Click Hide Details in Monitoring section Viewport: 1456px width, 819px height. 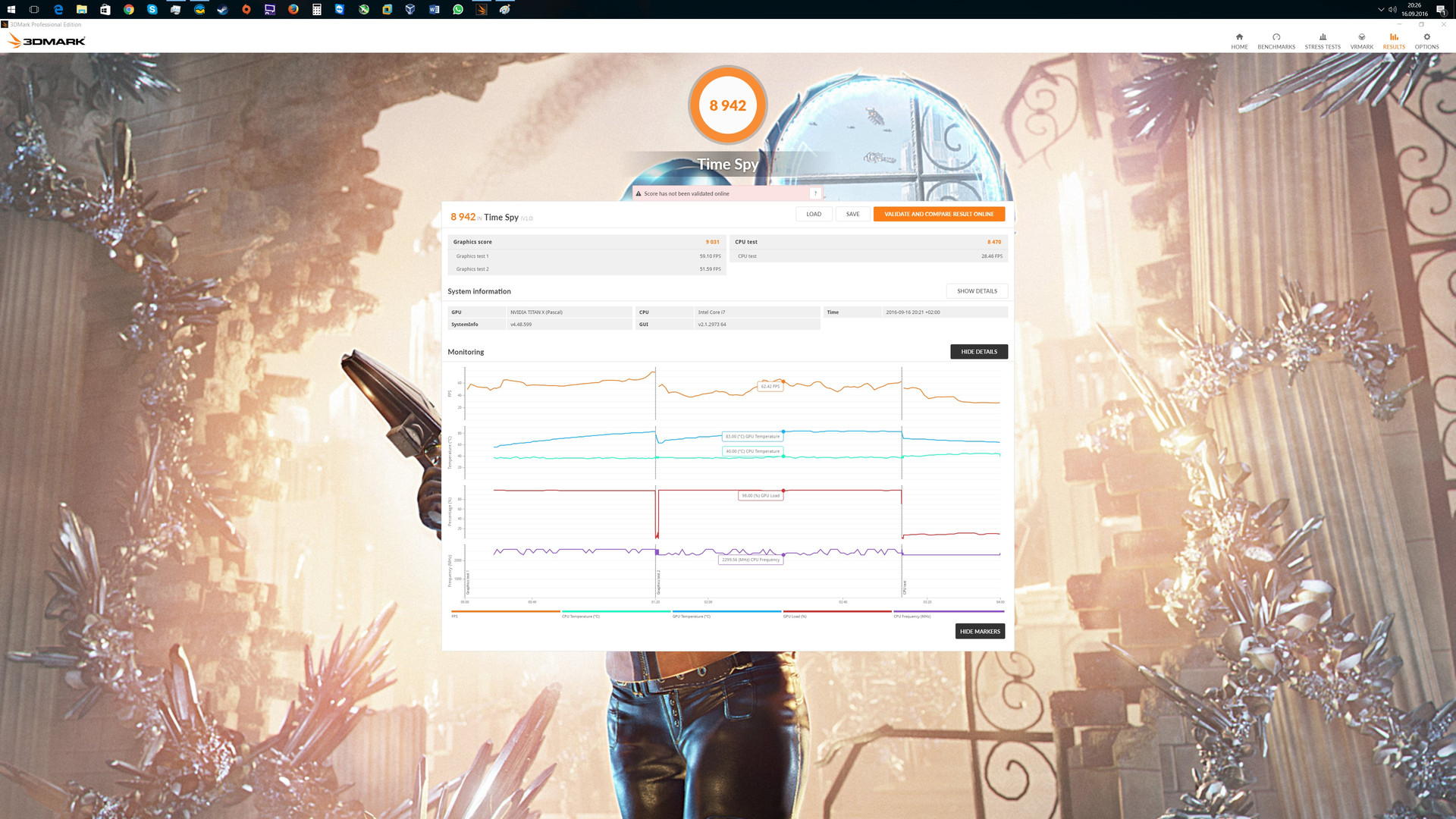(x=979, y=352)
